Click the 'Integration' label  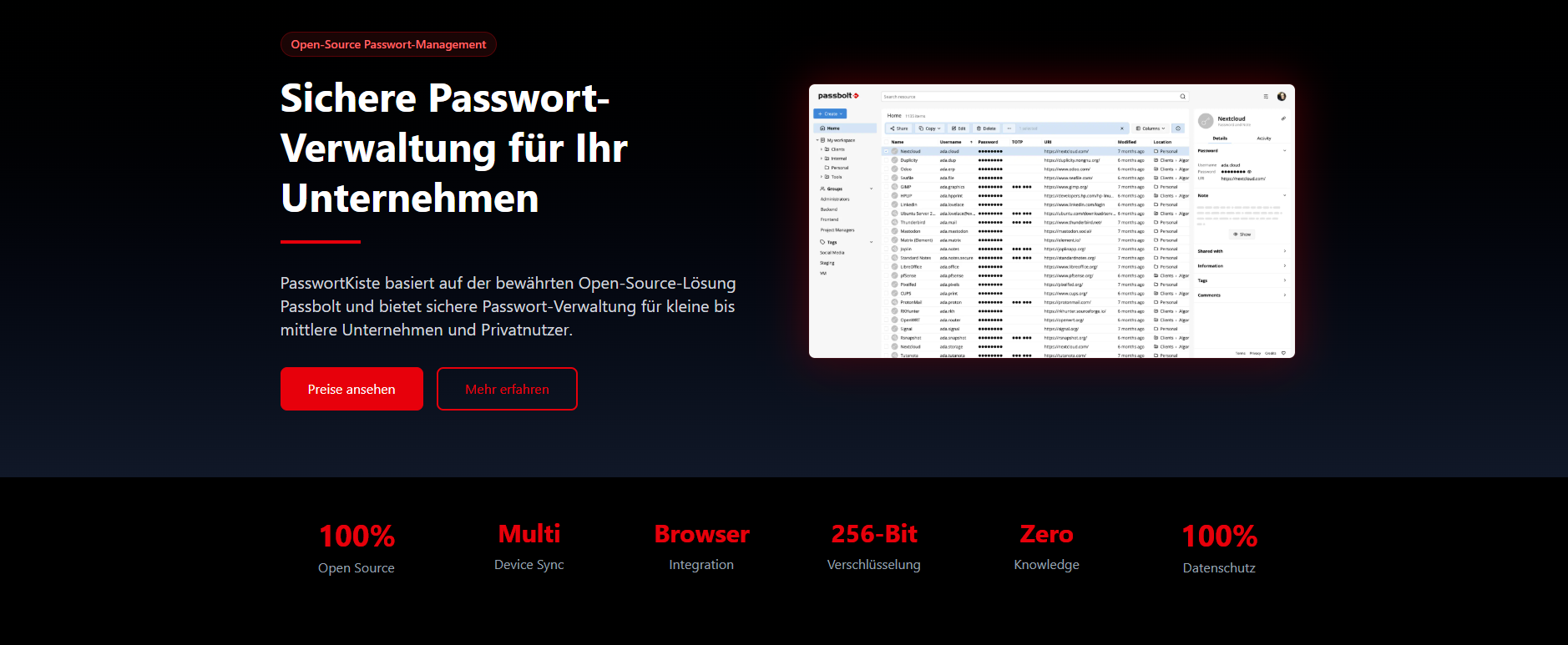(701, 565)
